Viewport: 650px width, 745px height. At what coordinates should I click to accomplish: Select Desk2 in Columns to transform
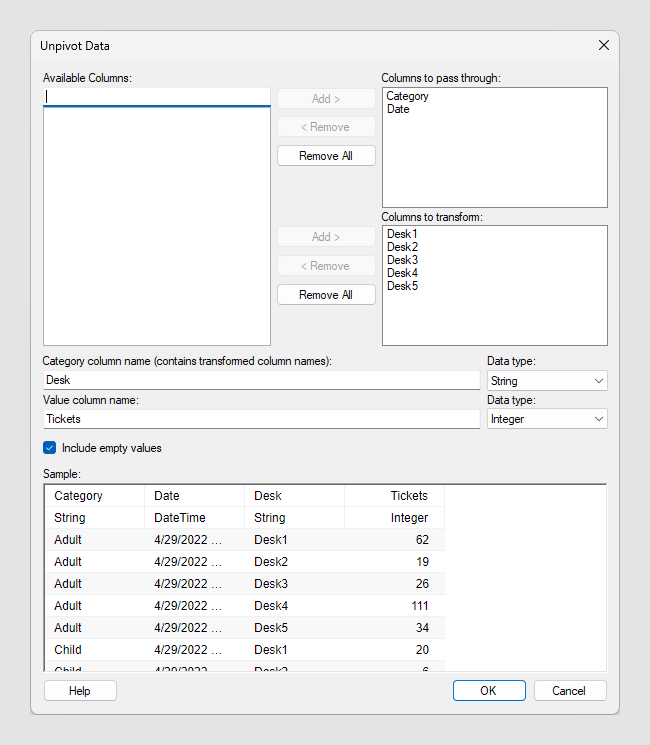point(402,247)
